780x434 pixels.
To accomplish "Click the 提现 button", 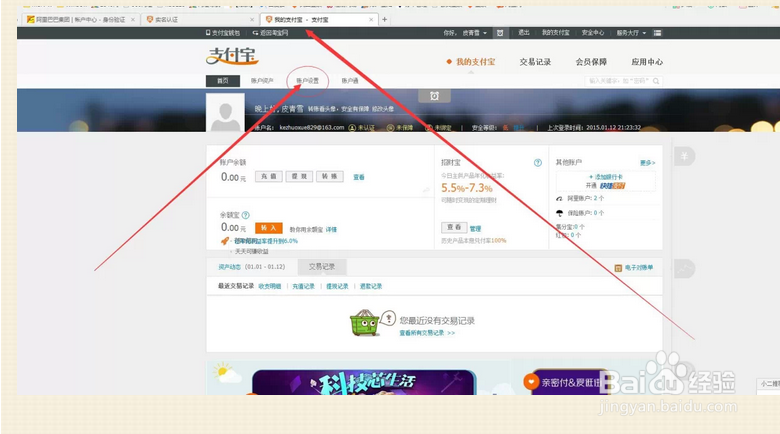I will 299,176.
